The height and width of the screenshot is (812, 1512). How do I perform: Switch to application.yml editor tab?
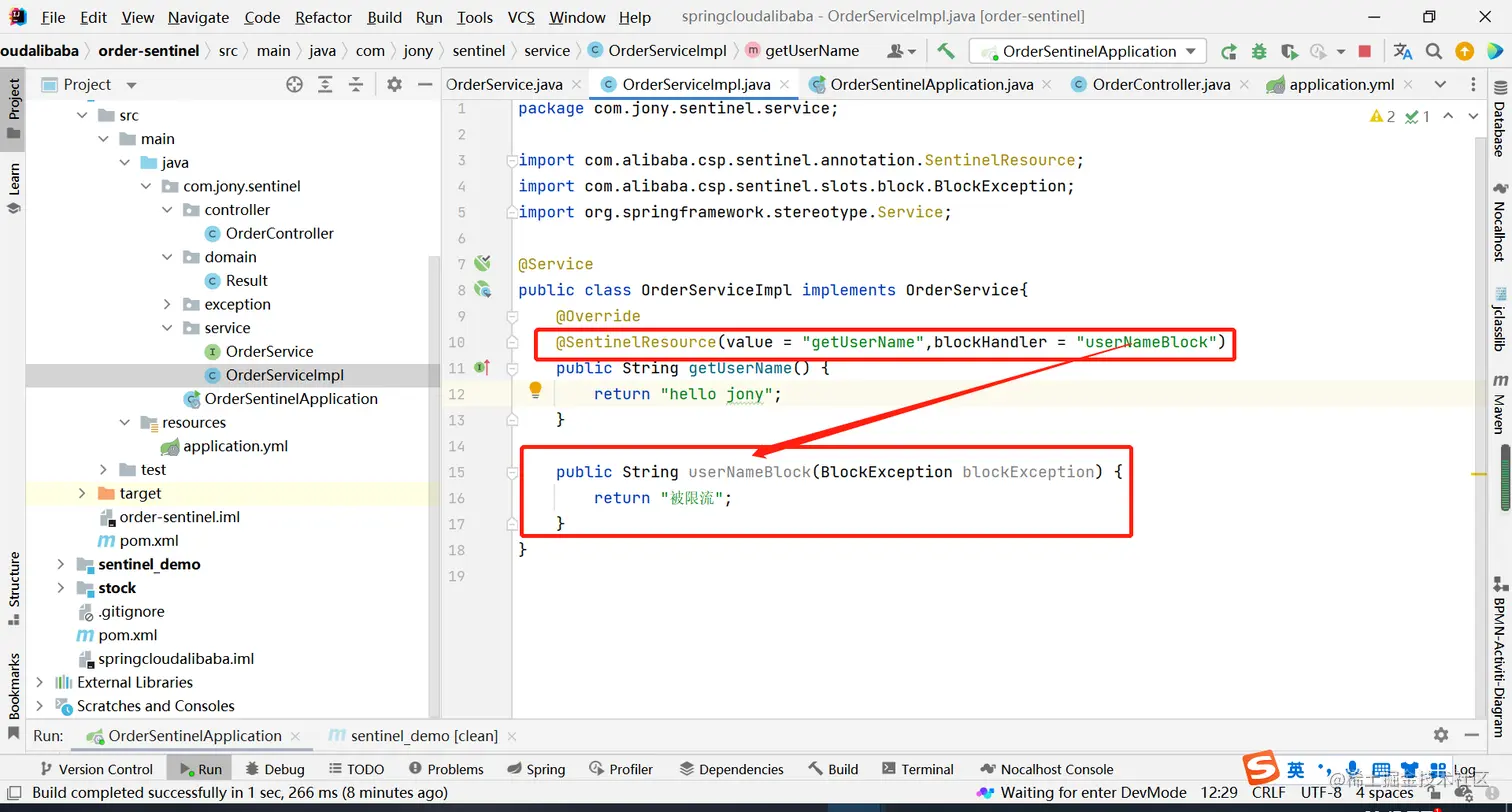click(x=1341, y=85)
